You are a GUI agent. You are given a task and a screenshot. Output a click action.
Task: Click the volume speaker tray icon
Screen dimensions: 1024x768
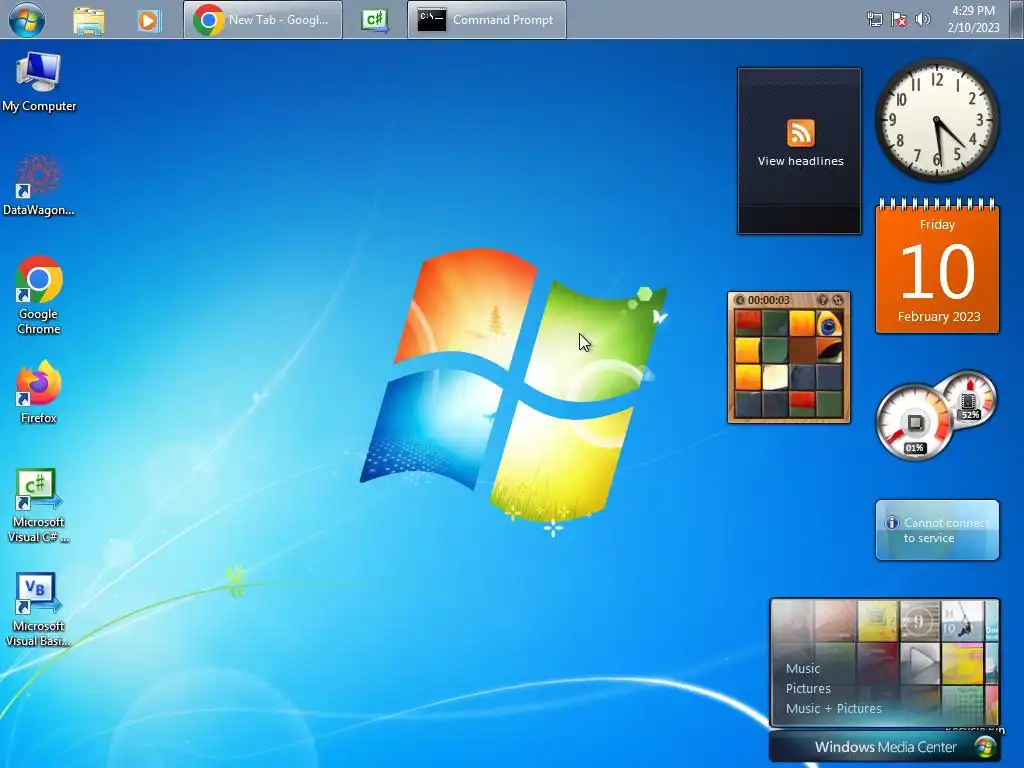(x=922, y=20)
